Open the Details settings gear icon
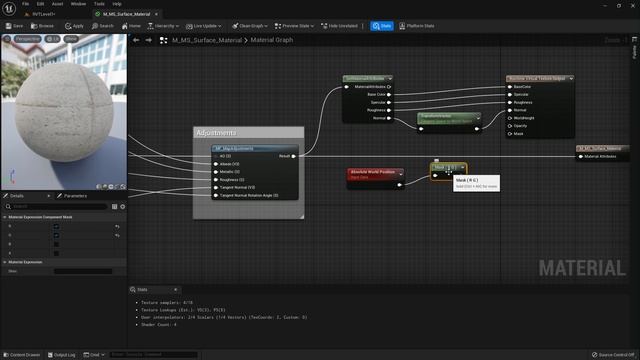The width and height of the screenshot is (640, 360). [122, 207]
